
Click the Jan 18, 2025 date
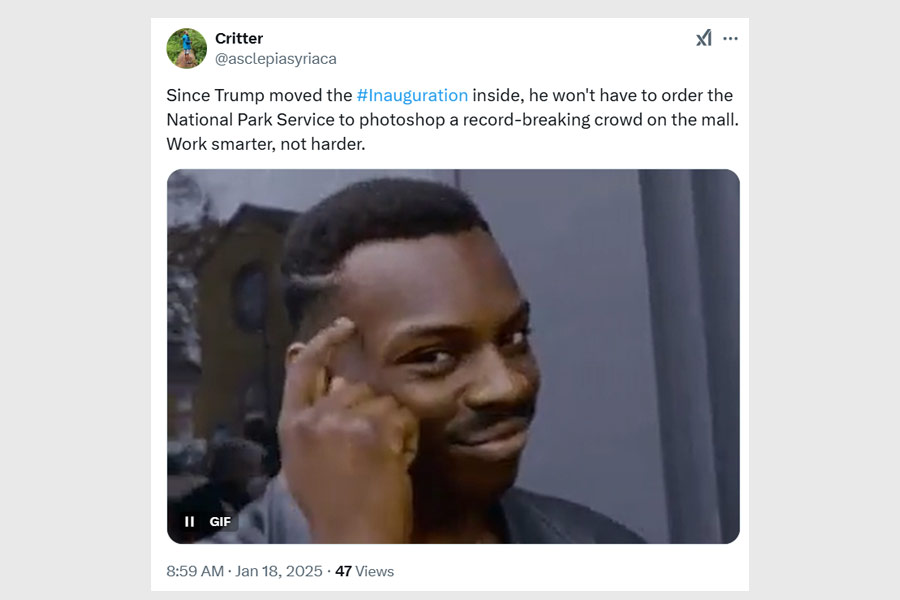coord(279,571)
